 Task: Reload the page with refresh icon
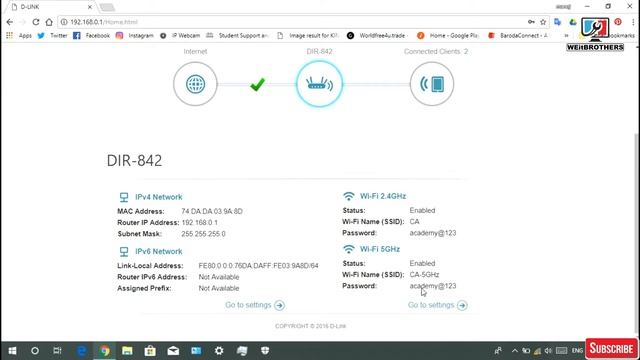point(36,22)
